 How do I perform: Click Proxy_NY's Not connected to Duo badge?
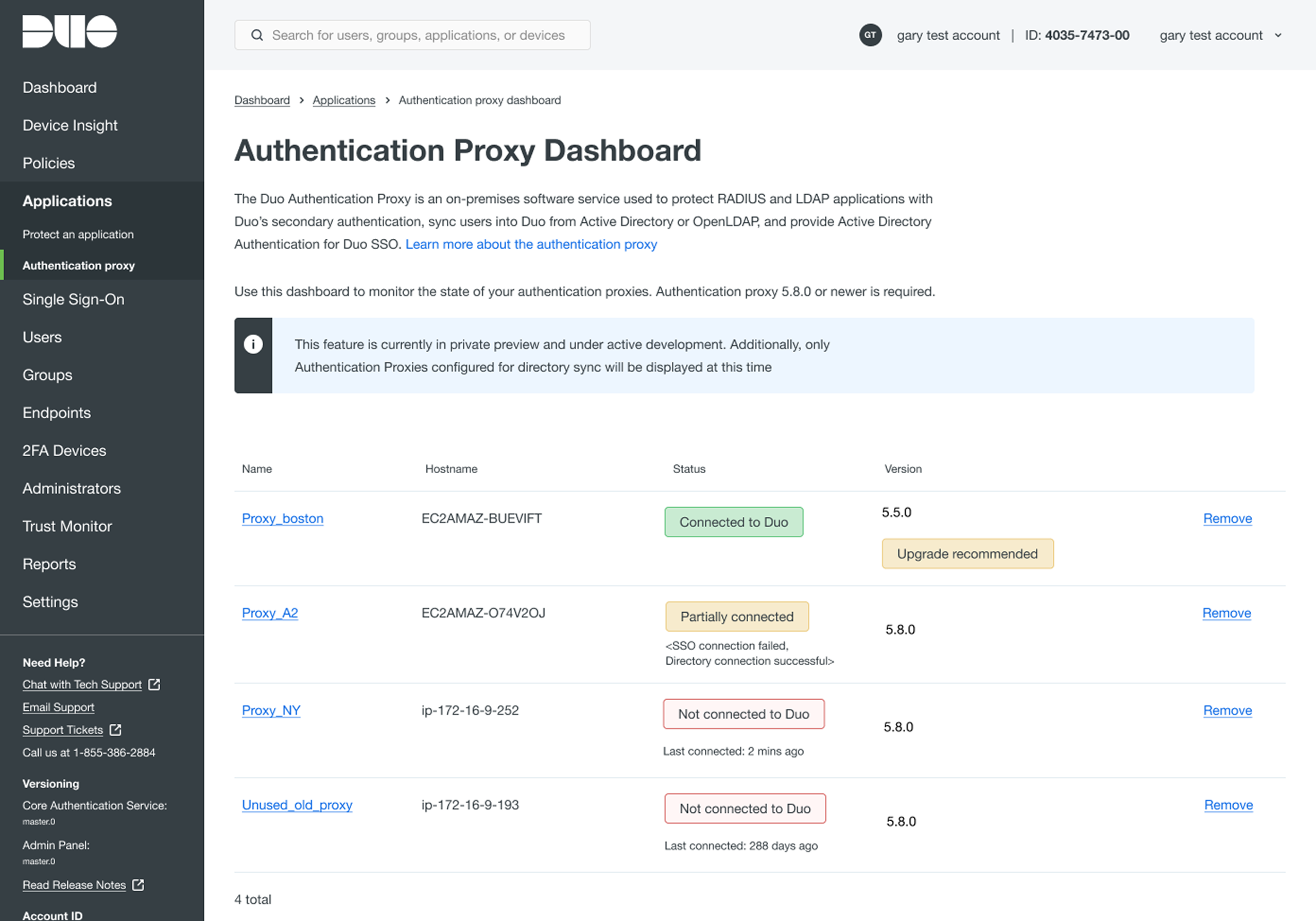[744, 713]
